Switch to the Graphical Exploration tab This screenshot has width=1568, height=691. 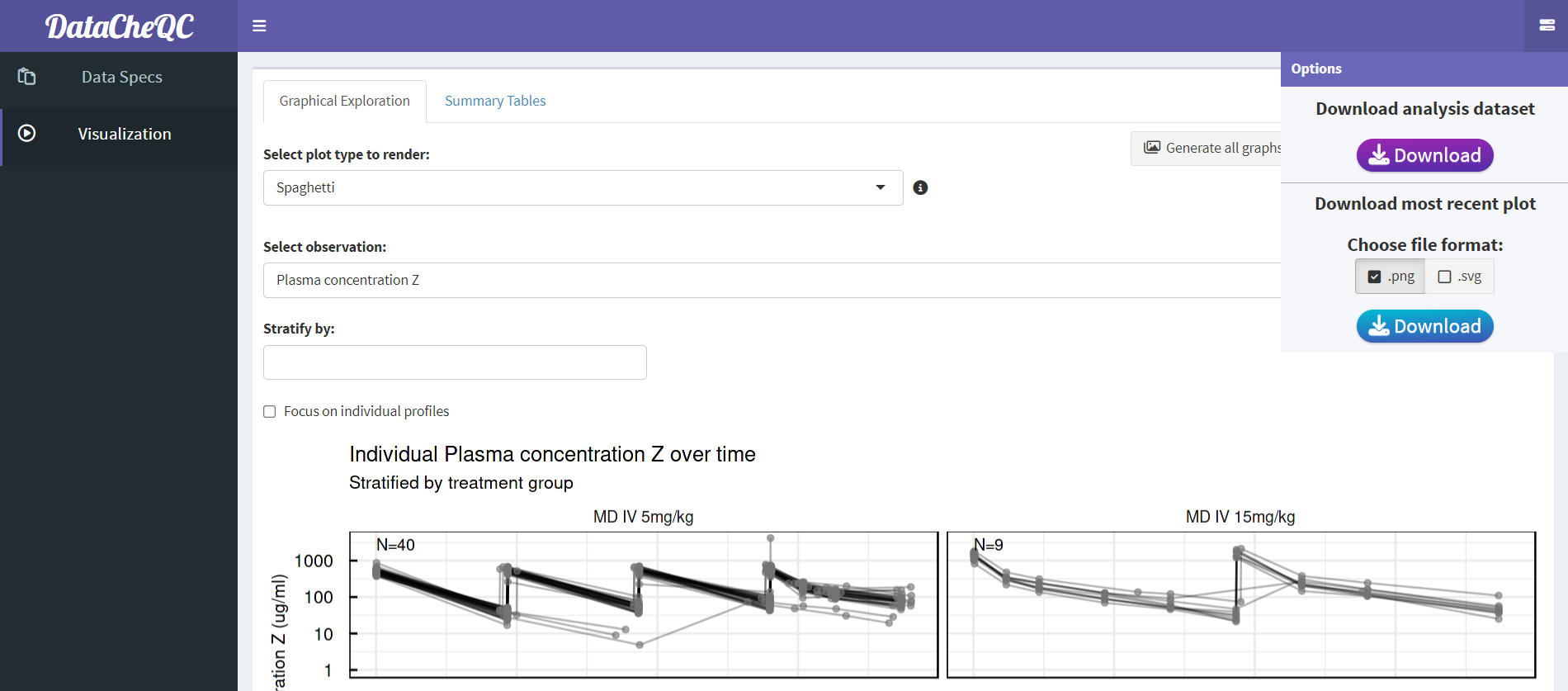344,101
